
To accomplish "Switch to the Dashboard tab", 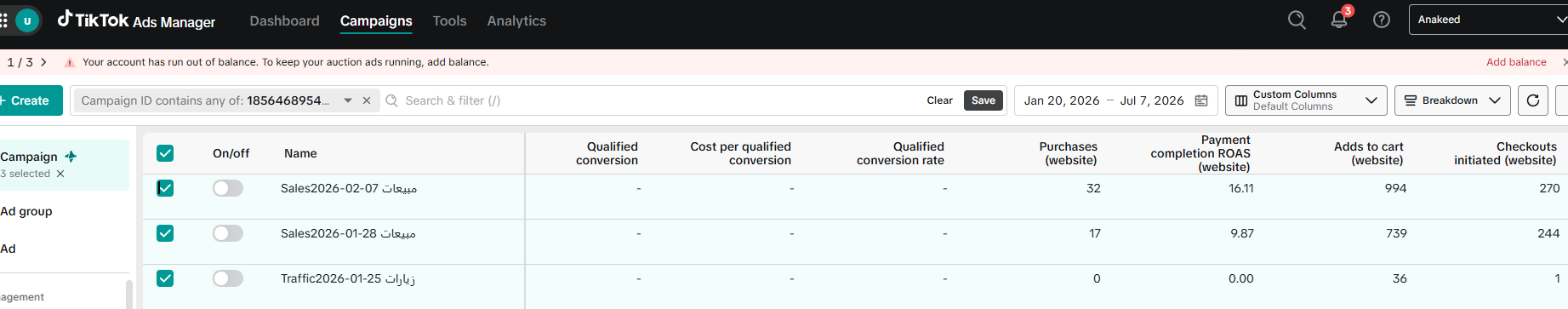I will pyautogui.click(x=284, y=20).
